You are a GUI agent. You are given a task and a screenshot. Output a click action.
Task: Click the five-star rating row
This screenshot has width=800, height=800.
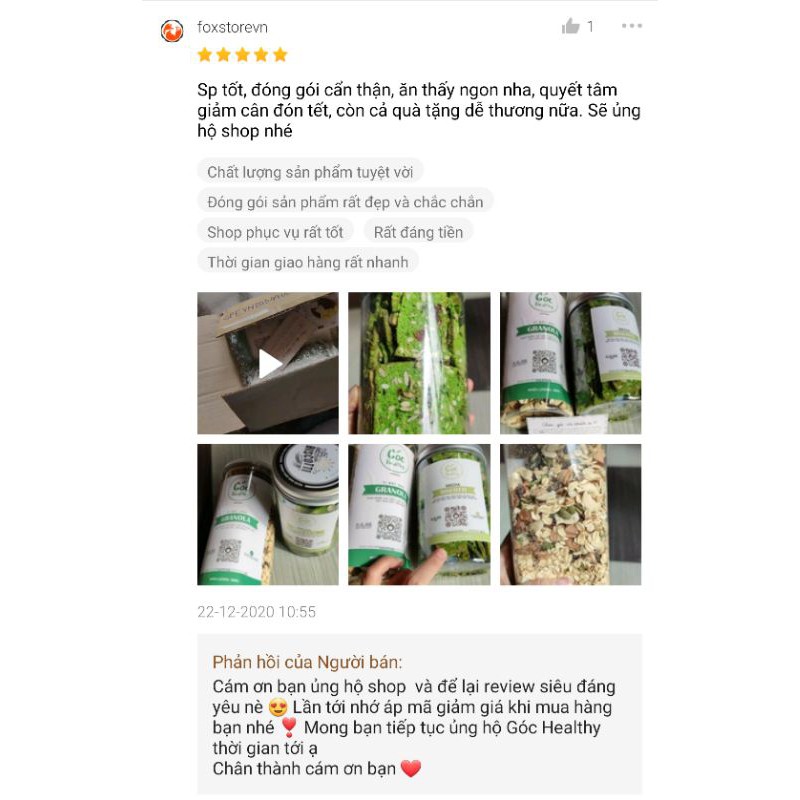click(242, 55)
